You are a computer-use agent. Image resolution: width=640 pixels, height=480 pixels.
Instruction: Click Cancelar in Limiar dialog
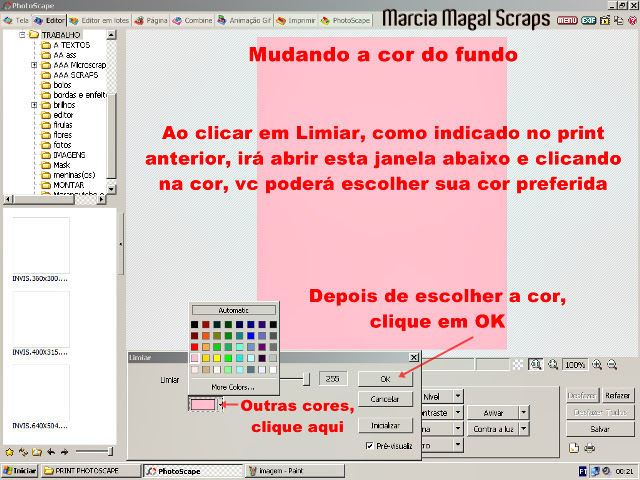point(385,399)
